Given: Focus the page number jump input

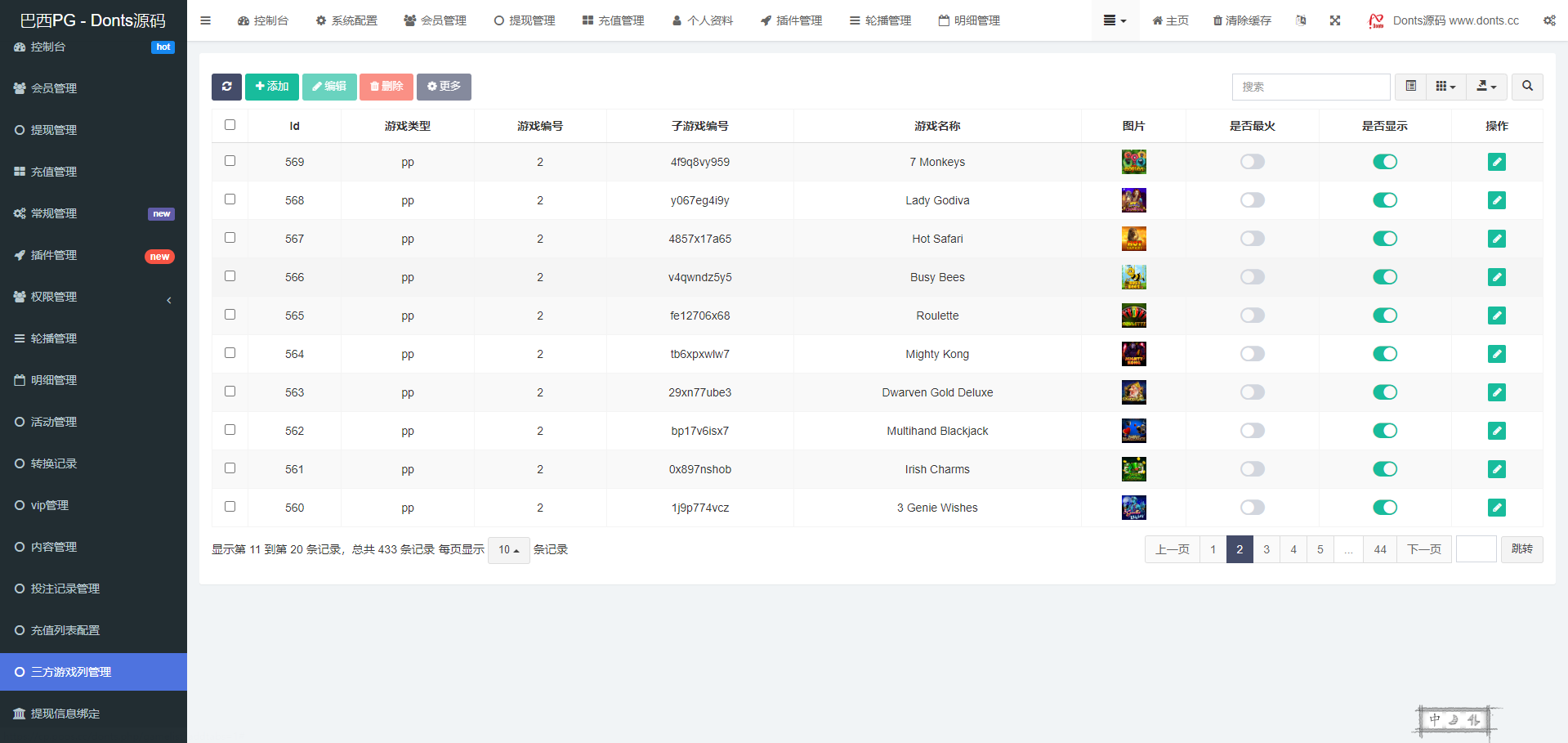Looking at the screenshot, I should click(x=1476, y=549).
